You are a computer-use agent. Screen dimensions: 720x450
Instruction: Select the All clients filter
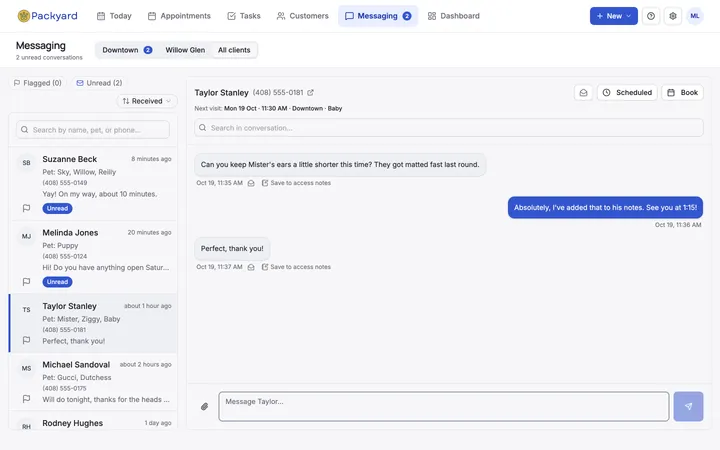[234, 50]
